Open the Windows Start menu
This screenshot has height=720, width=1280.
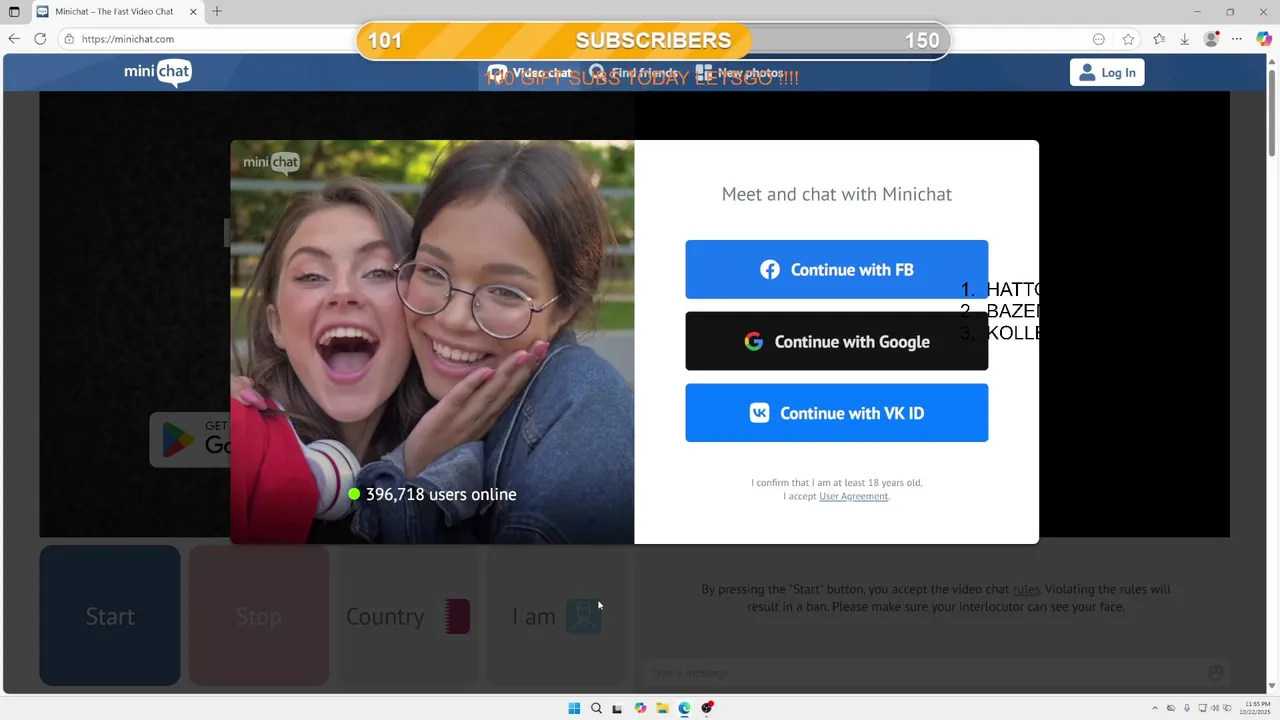pos(574,708)
